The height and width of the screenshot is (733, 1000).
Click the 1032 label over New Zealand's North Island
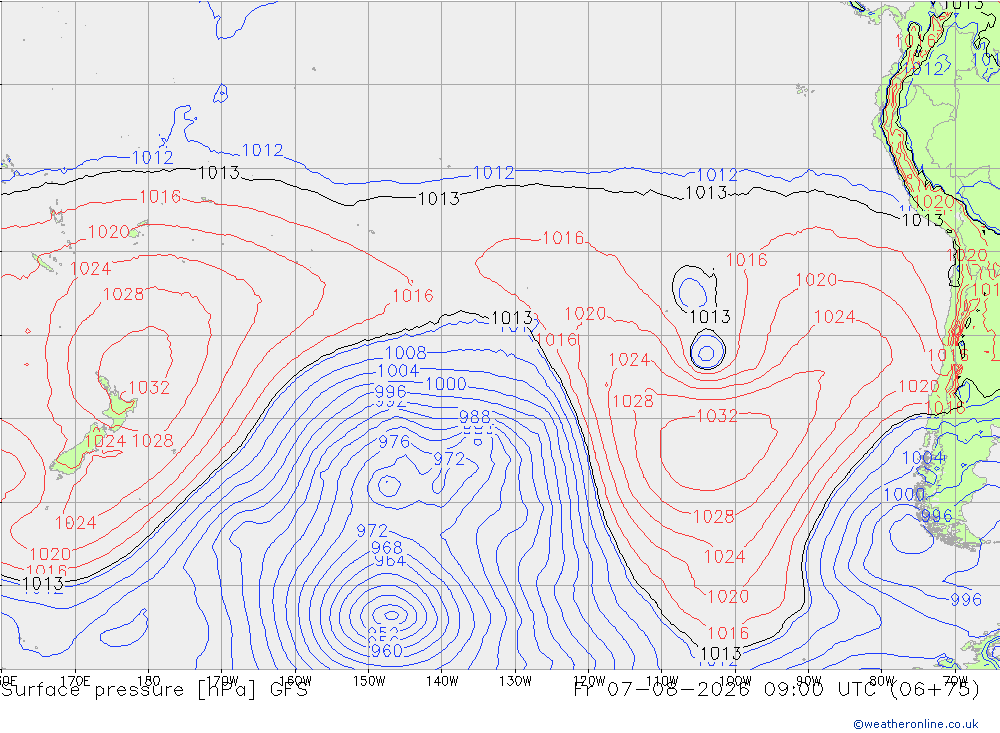[149, 387]
